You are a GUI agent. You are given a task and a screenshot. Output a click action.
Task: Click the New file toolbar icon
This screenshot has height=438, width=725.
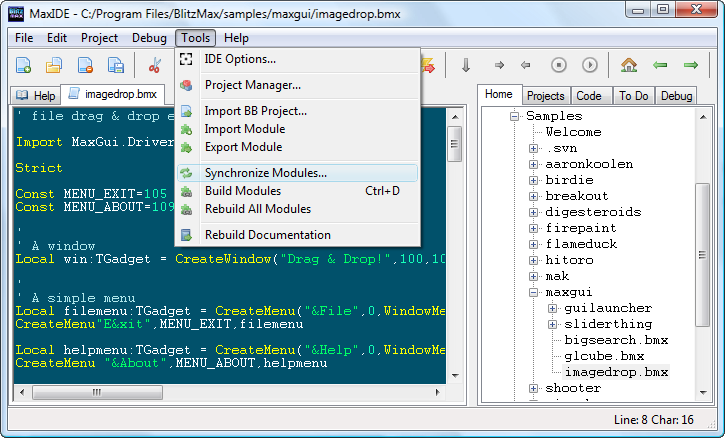23,65
